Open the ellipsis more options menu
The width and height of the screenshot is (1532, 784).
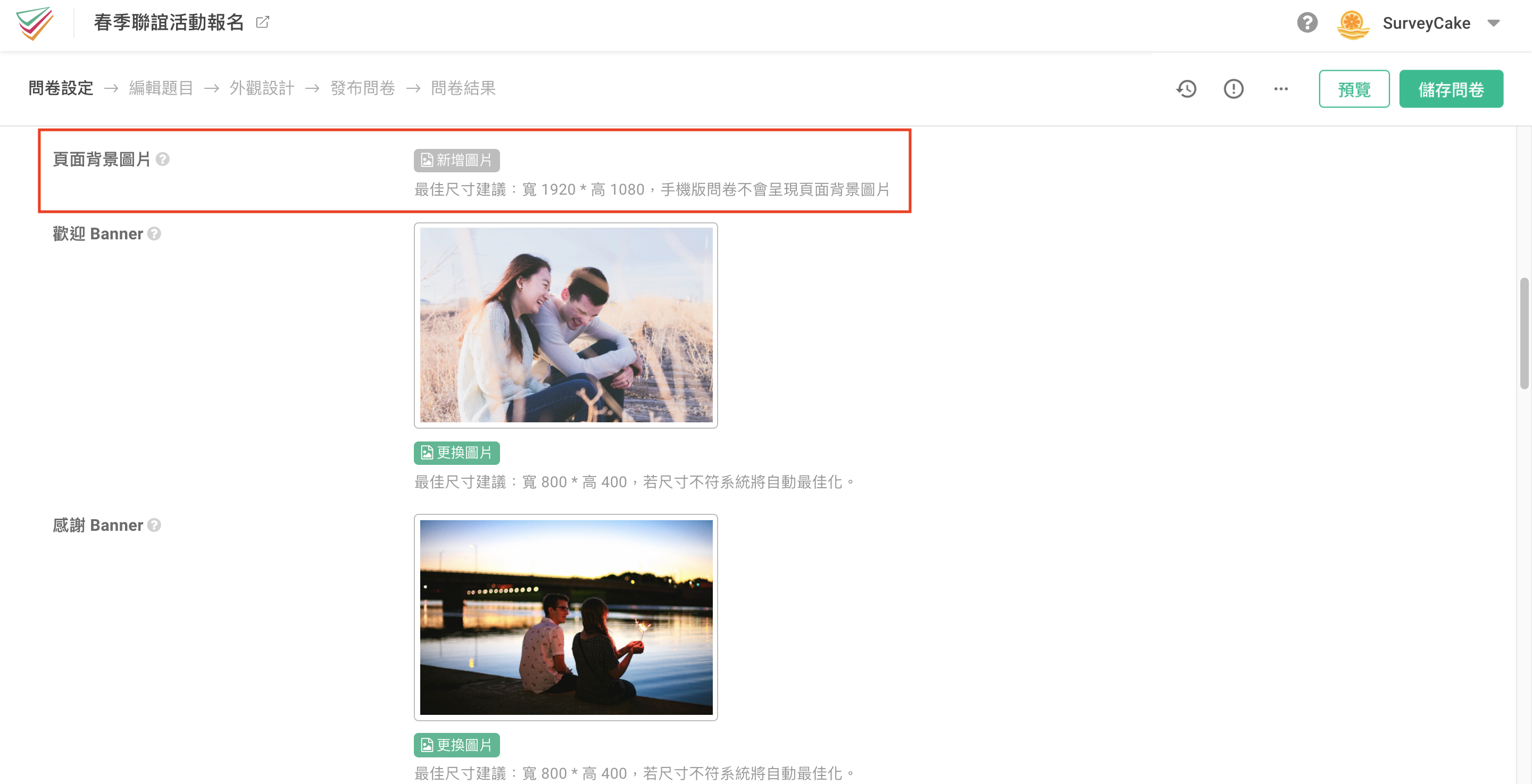(1280, 89)
